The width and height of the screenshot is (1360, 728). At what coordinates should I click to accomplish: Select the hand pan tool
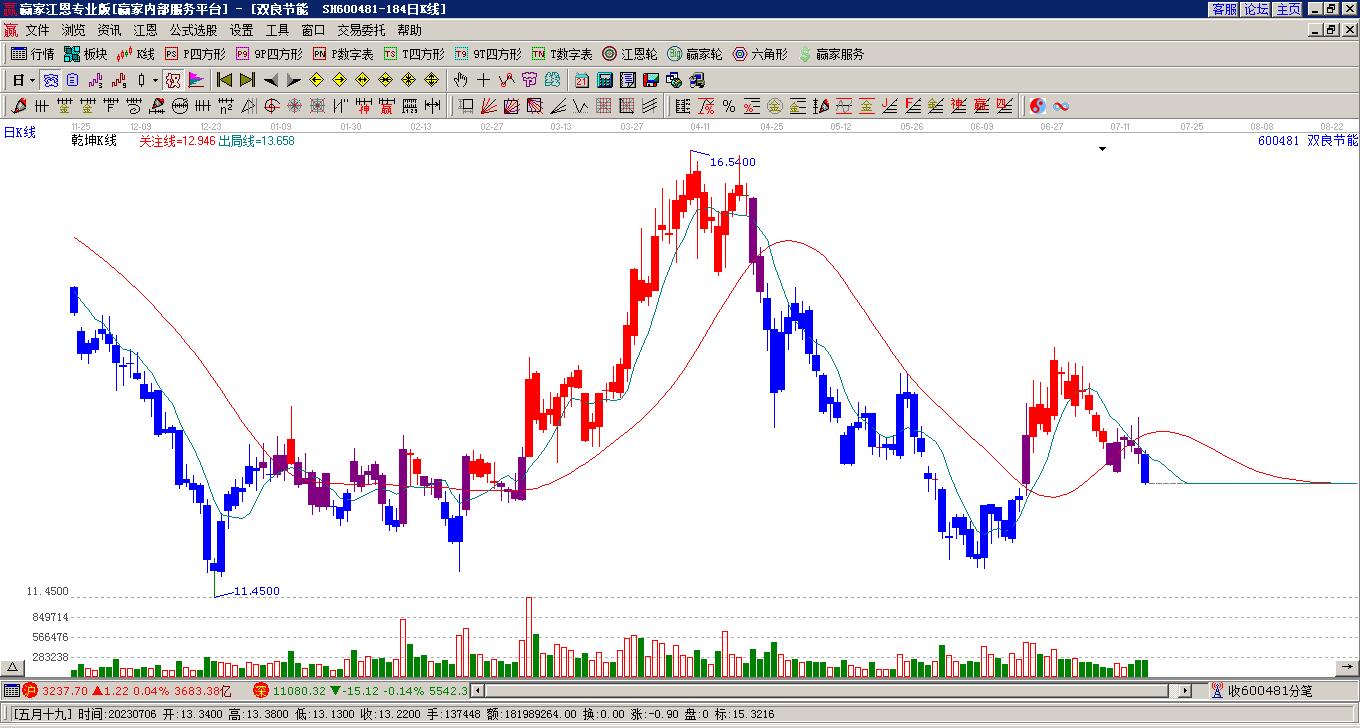point(460,80)
